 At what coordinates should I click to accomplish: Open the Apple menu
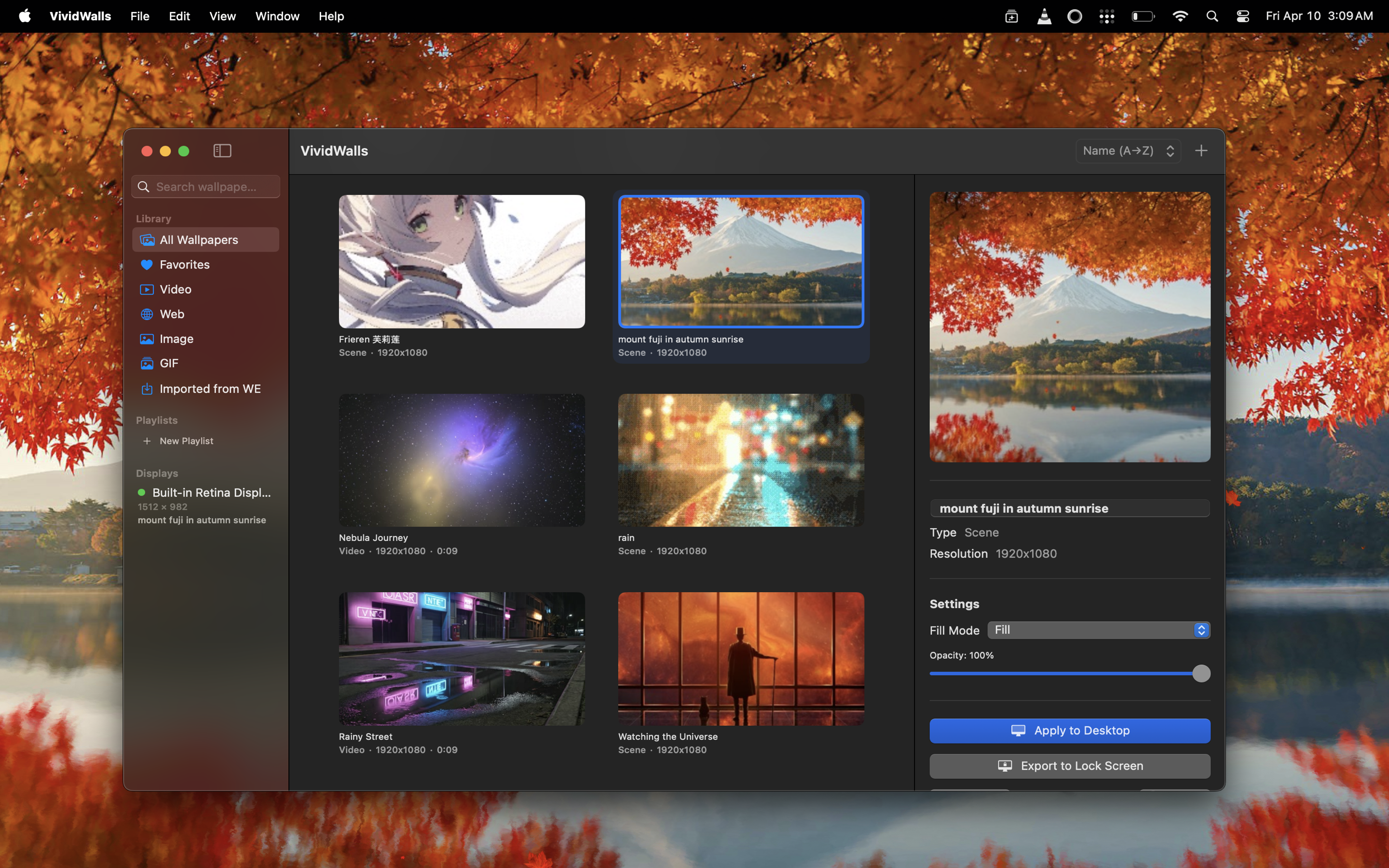point(25,16)
